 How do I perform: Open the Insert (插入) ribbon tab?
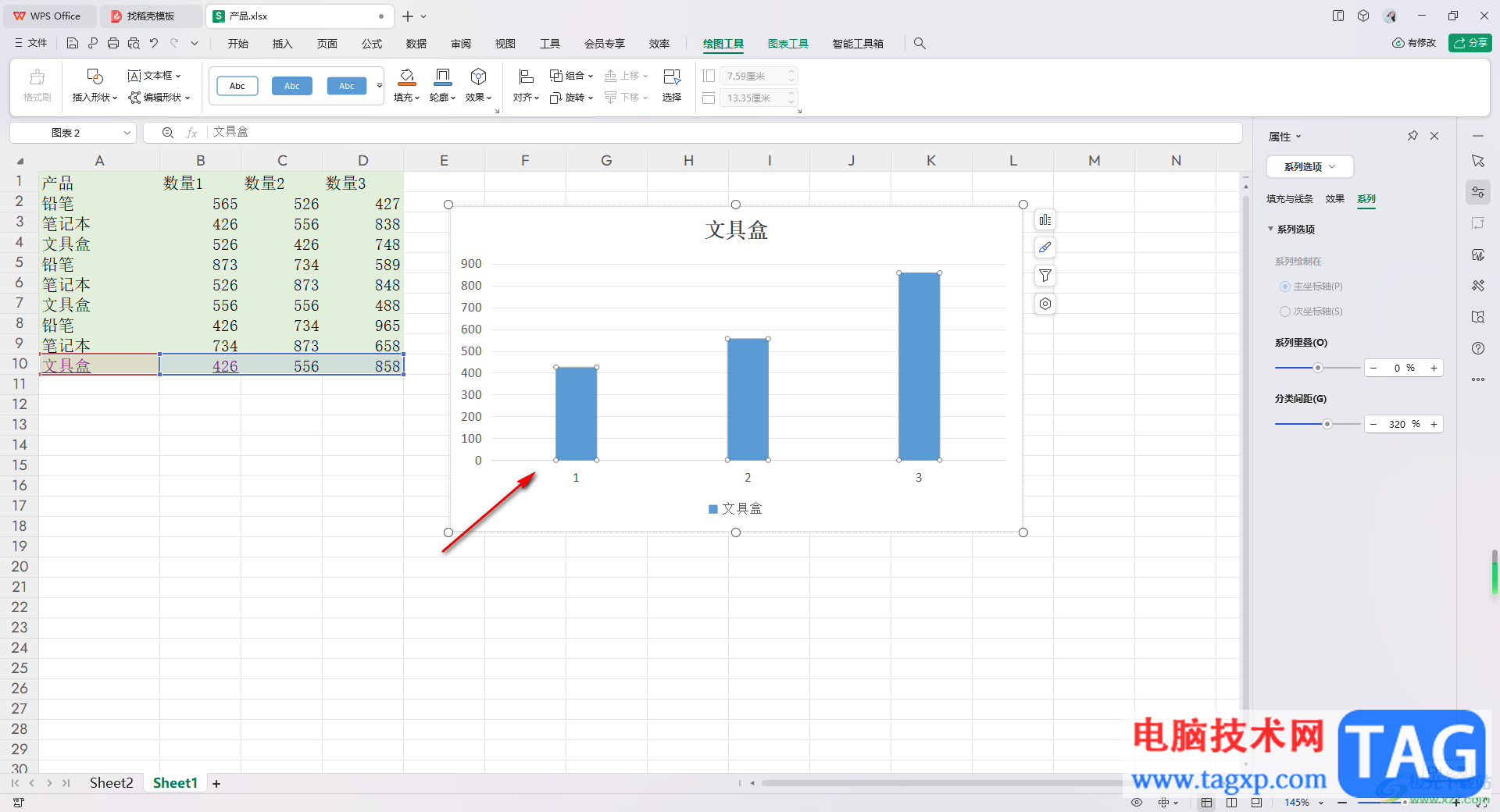tap(283, 44)
